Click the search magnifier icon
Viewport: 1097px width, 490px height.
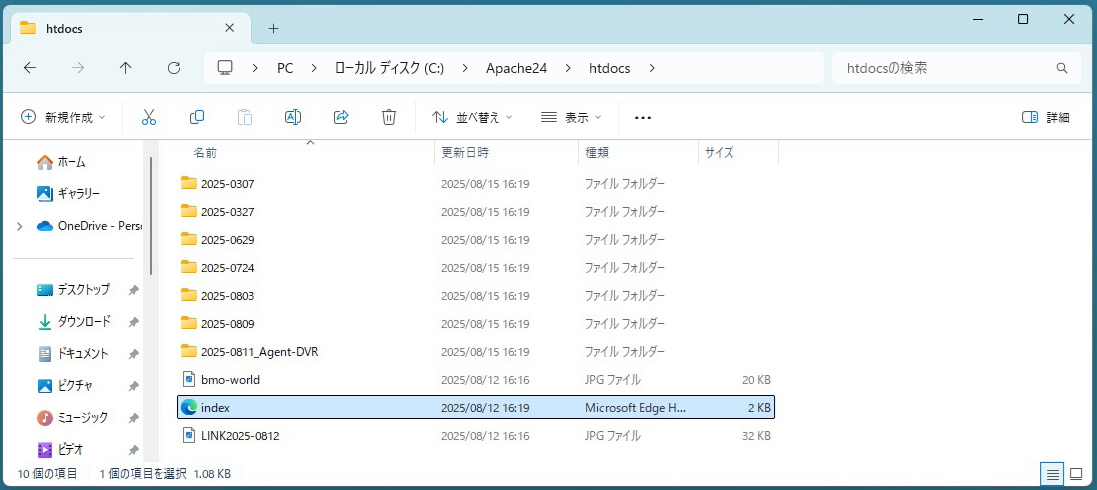(1061, 68)
